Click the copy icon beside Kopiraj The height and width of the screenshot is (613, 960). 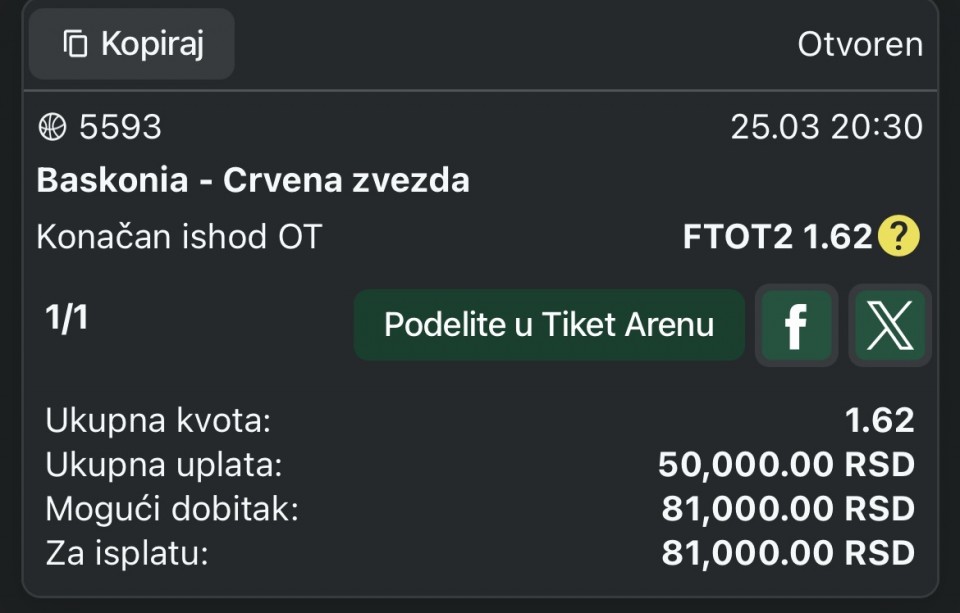pos(75,44)
